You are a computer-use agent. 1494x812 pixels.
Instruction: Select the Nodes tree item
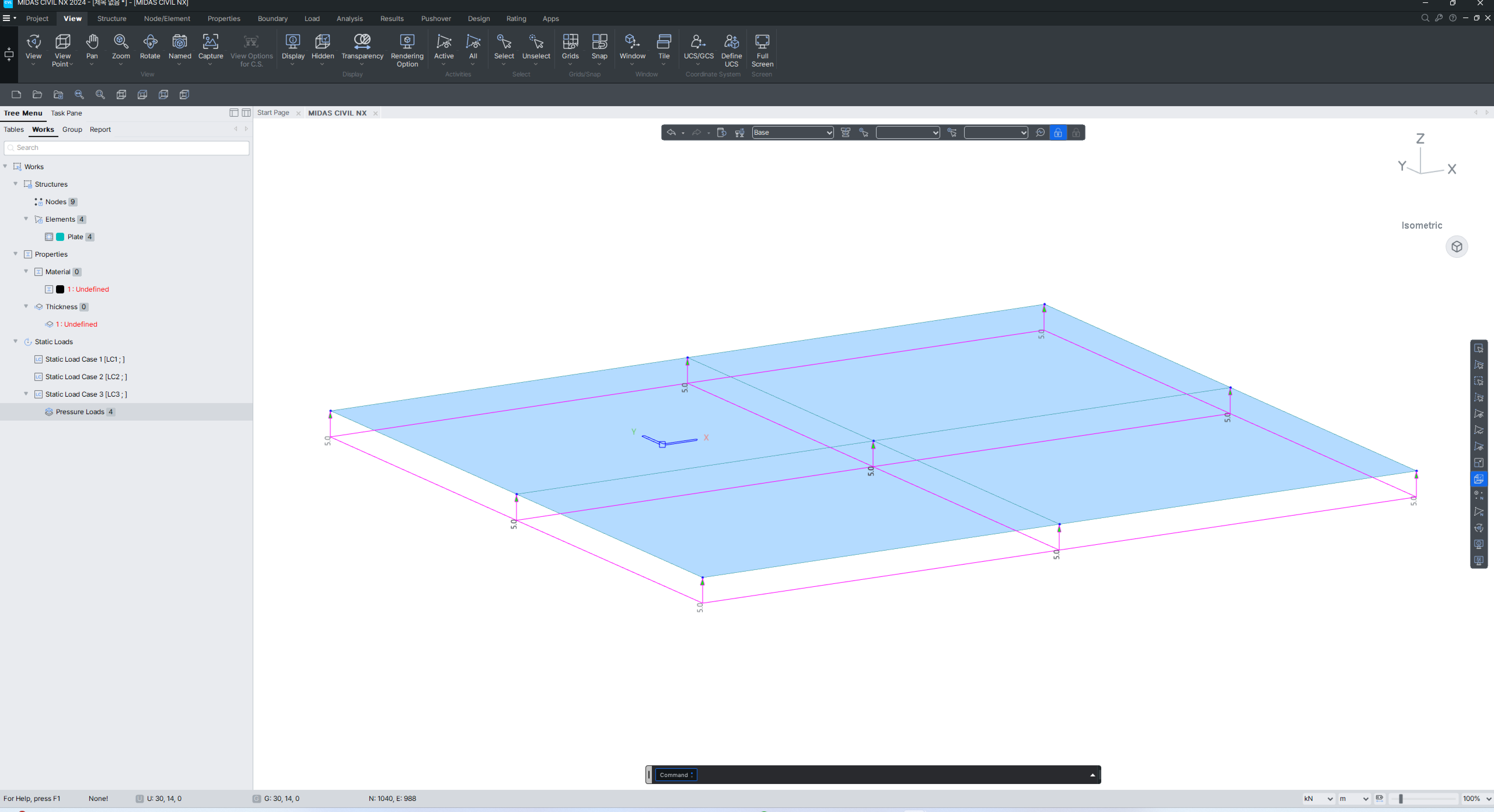[56, 202]
